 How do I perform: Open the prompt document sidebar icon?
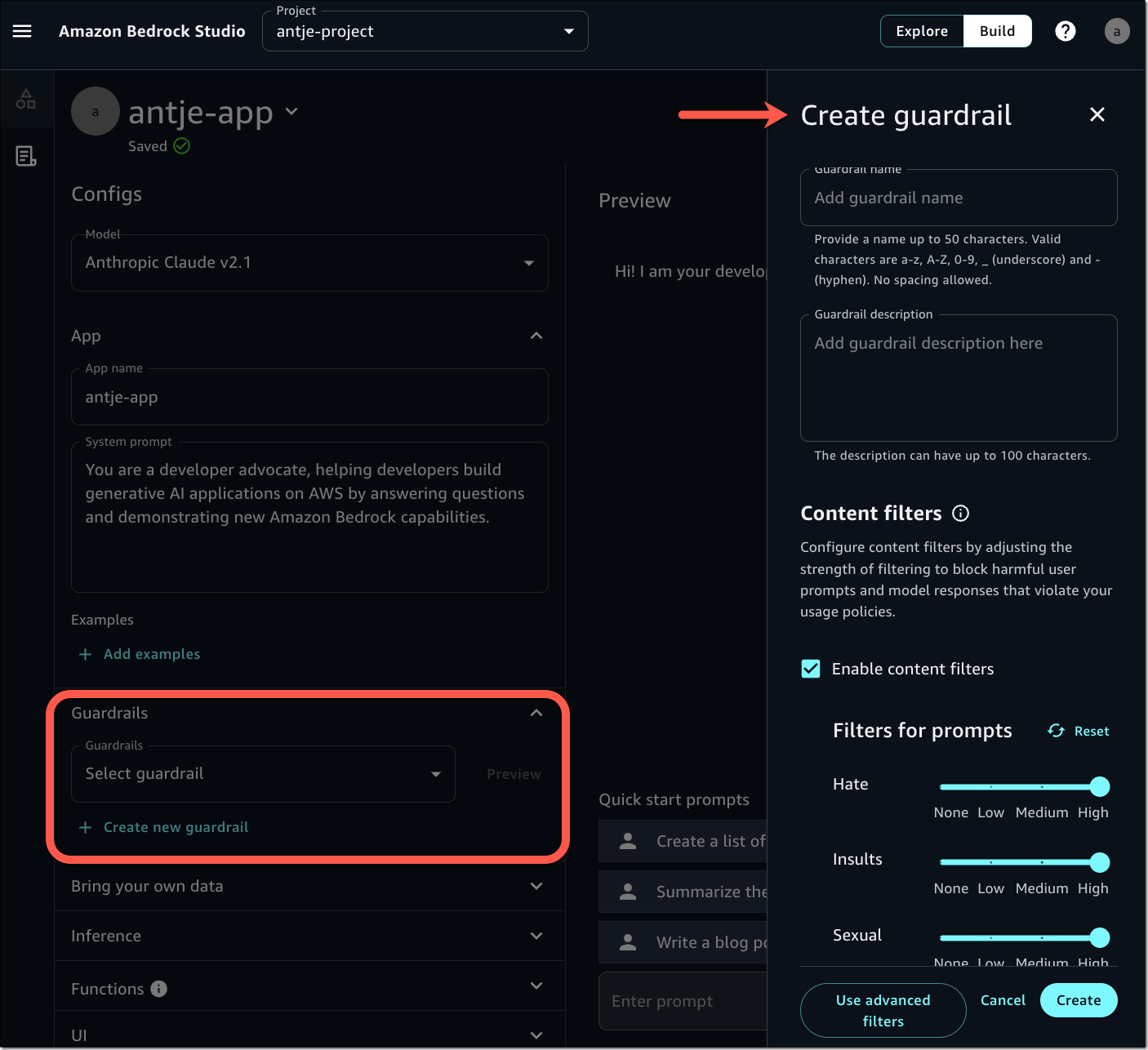[26, 156]
